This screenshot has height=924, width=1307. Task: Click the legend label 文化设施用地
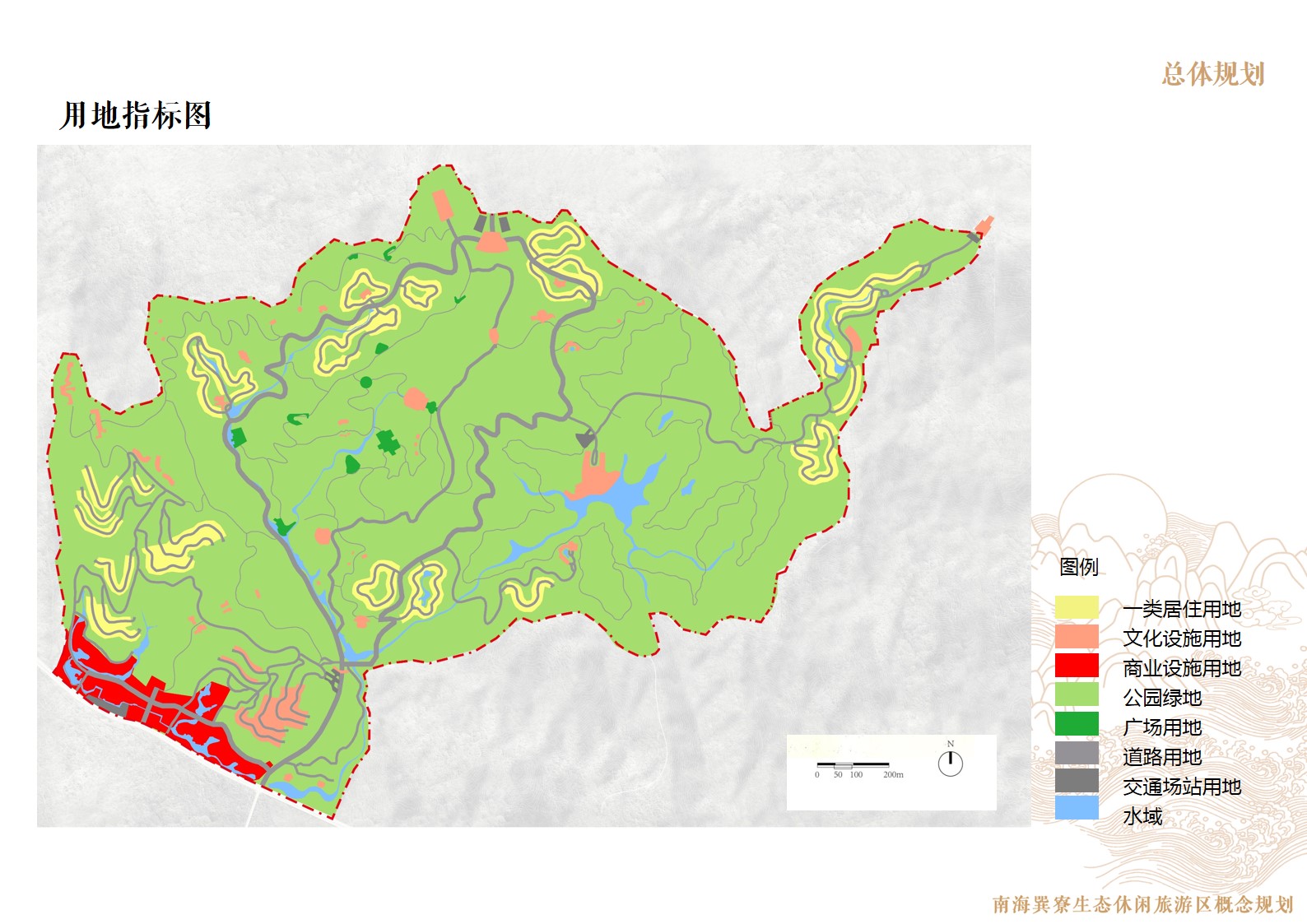pyautogui.click(x=1182, y=638)
